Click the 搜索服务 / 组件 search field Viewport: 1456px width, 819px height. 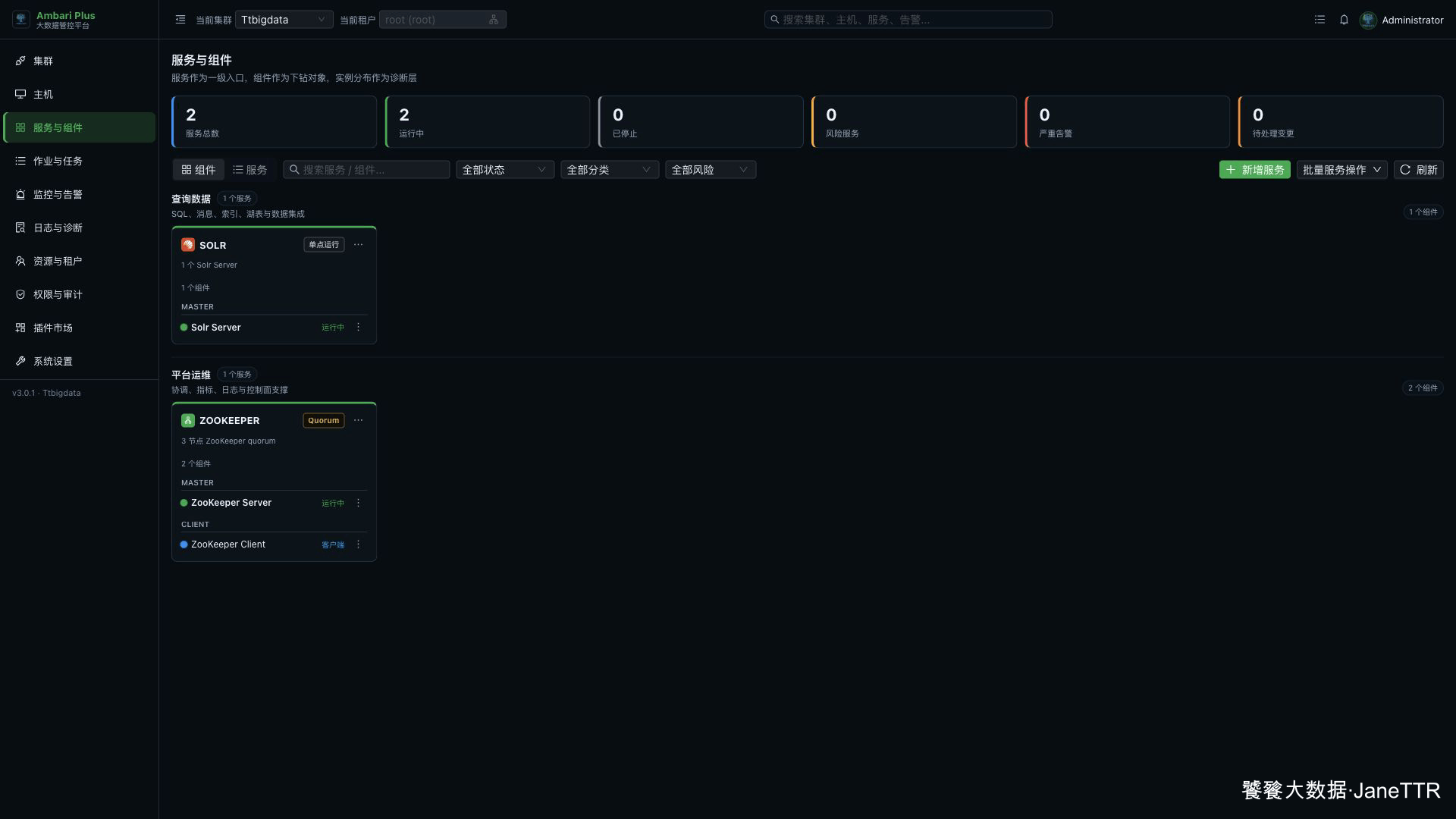[366, 170]
